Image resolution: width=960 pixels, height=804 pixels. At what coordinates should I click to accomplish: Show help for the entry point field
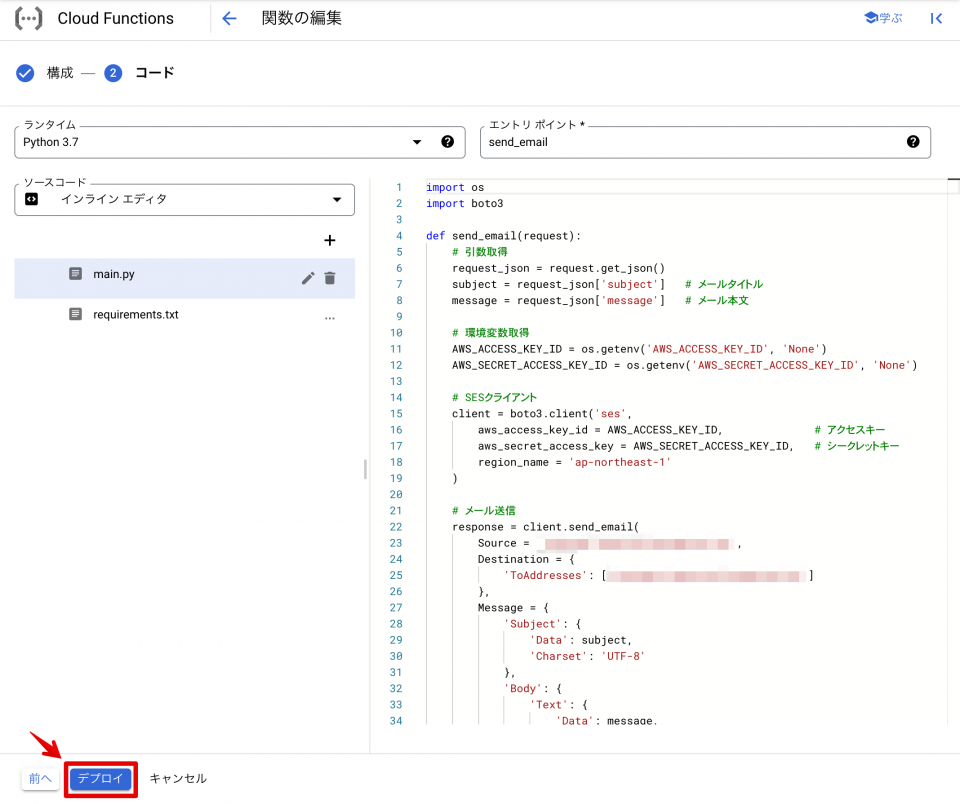(x=913, y=141)
